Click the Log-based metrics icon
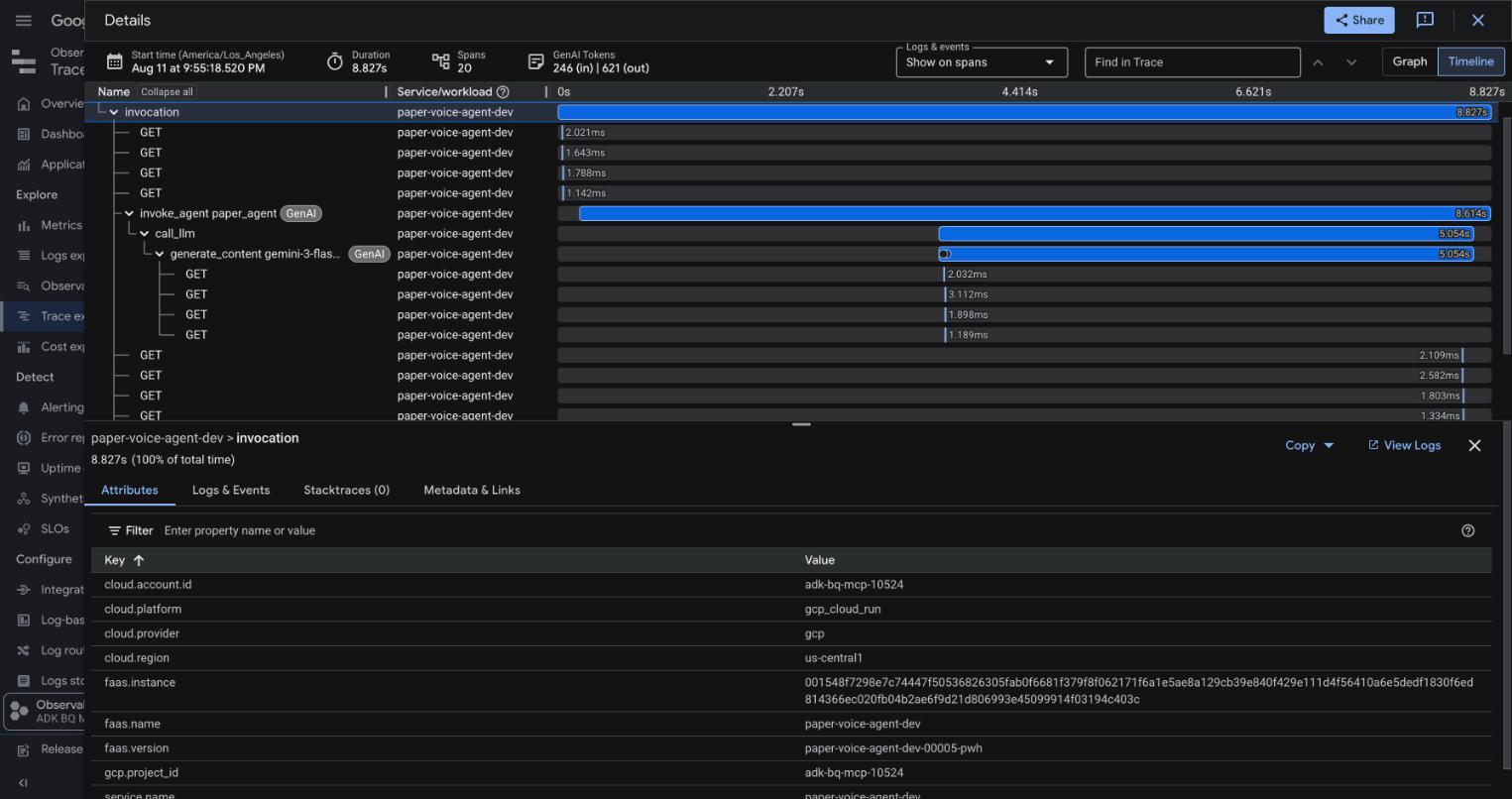1512x799 pixels. click(x=24, y=620)
